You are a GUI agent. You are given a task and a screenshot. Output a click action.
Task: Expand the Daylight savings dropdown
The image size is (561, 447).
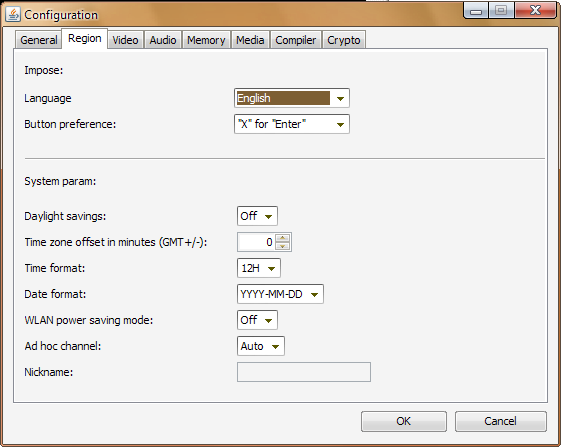click(257, 216)
